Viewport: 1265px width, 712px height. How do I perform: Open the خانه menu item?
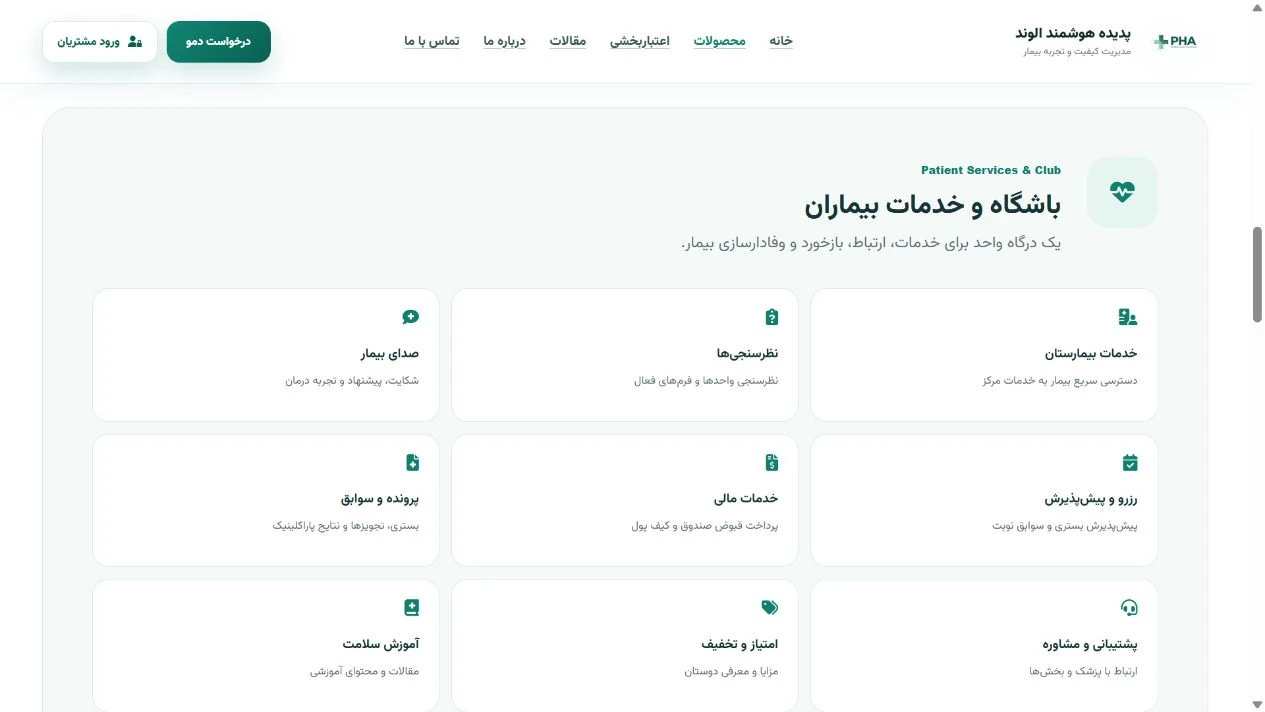tap(781, 41)
